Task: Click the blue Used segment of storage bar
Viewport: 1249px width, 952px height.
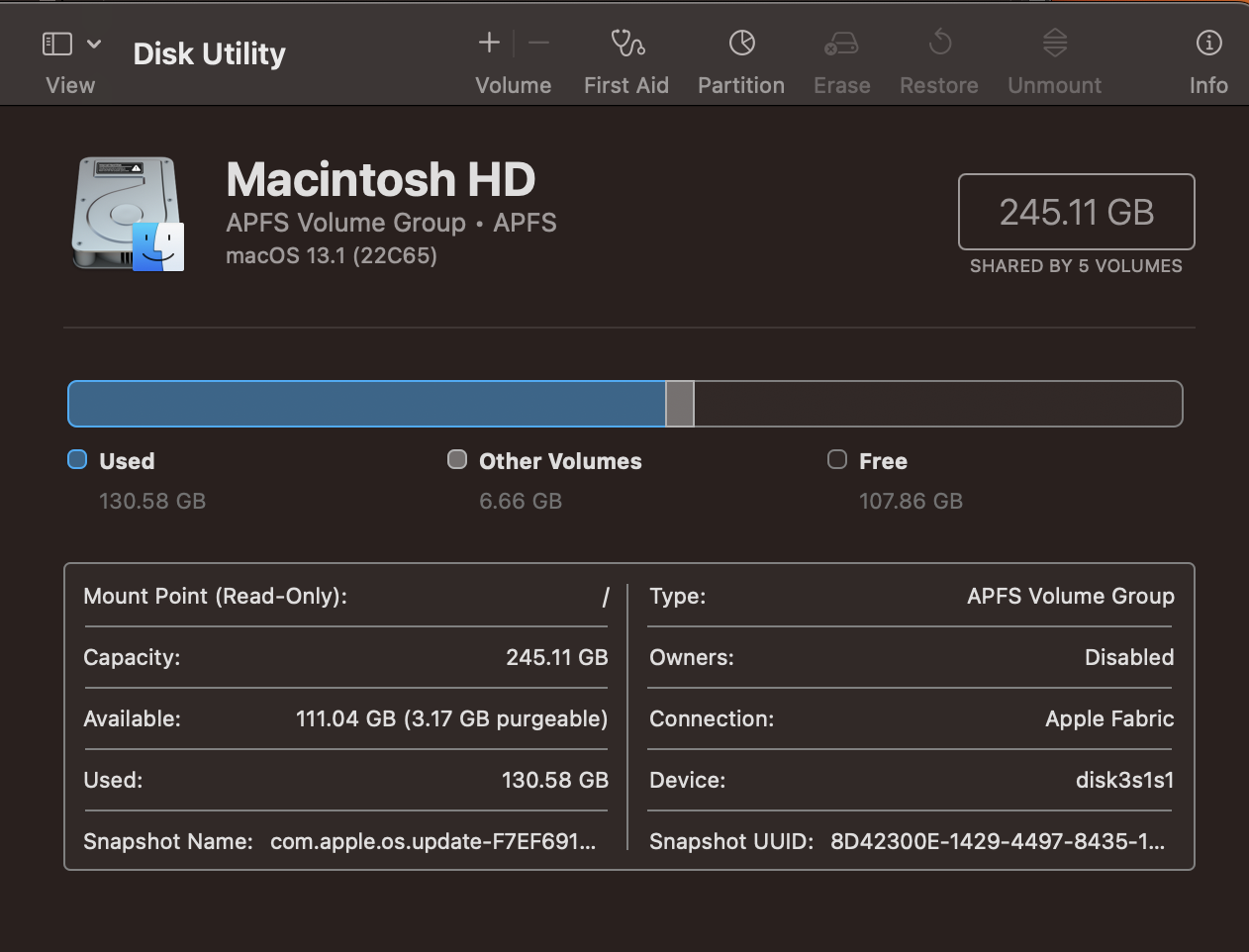Action: 366,404
